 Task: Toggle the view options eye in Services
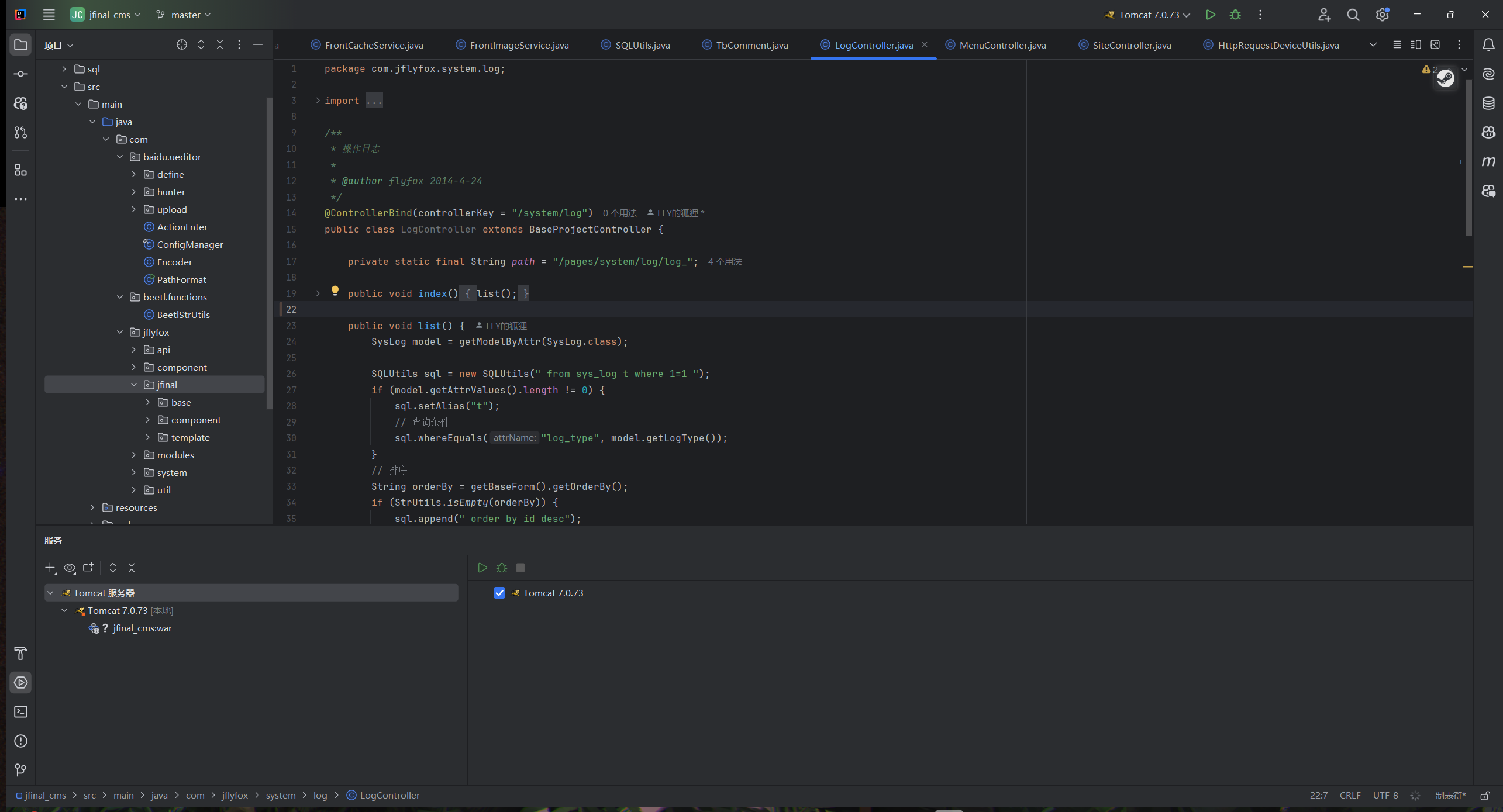(70, 568)
